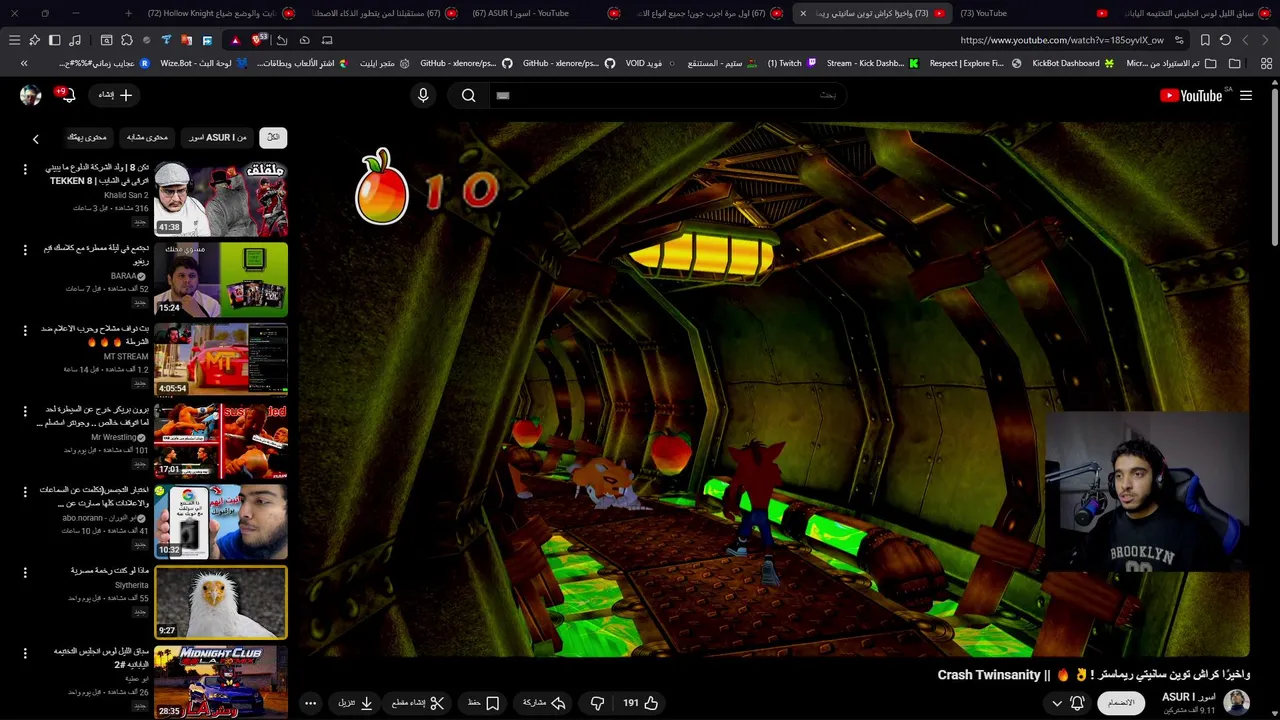The width and height of the screenshot is (1280, 720).
Task: Like the video with thumbs-up 191
Action: (641, 703)
